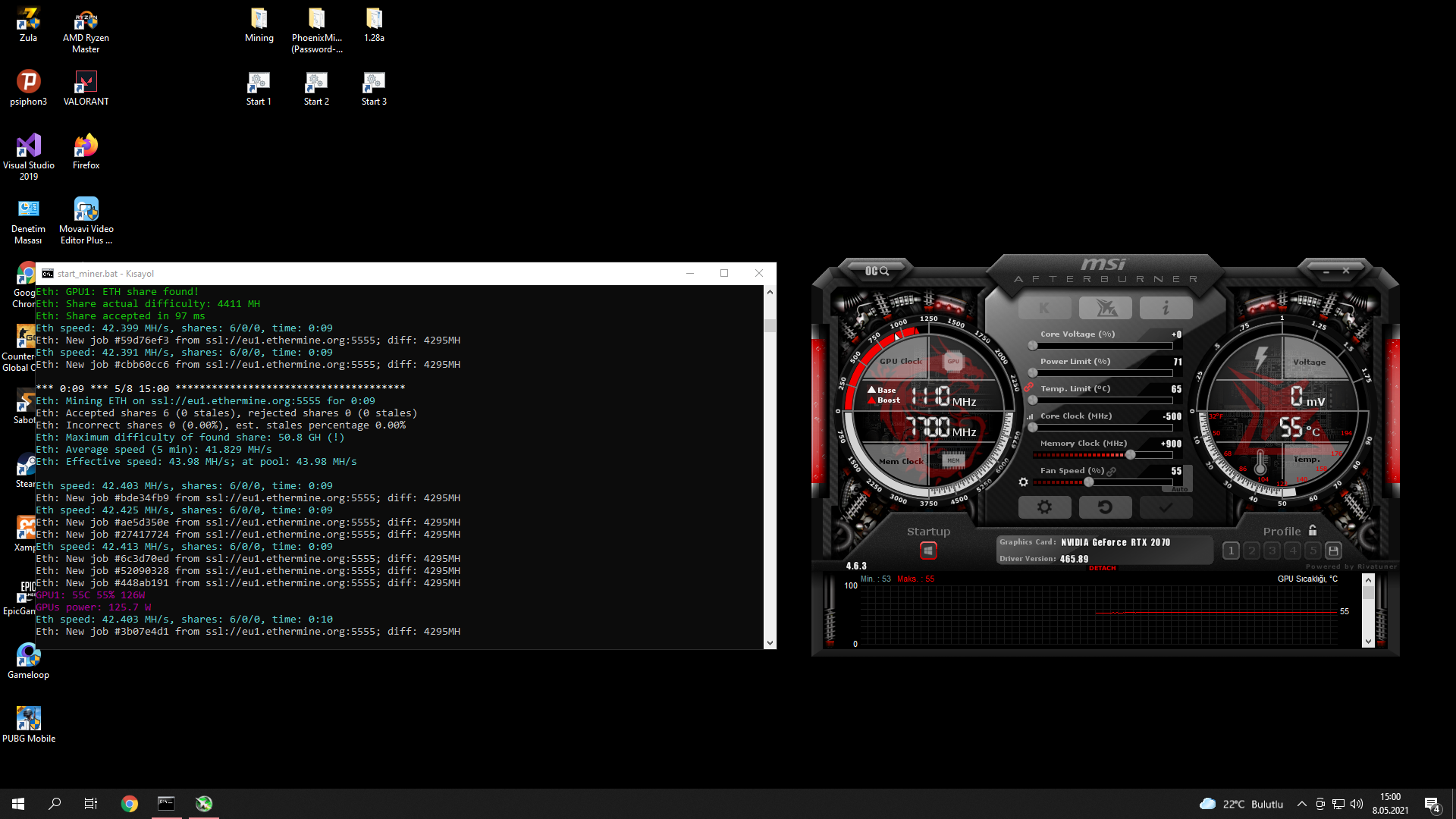Open the core clock curve editor
The image size is (1456, 819).
[x=1030, y=416]
